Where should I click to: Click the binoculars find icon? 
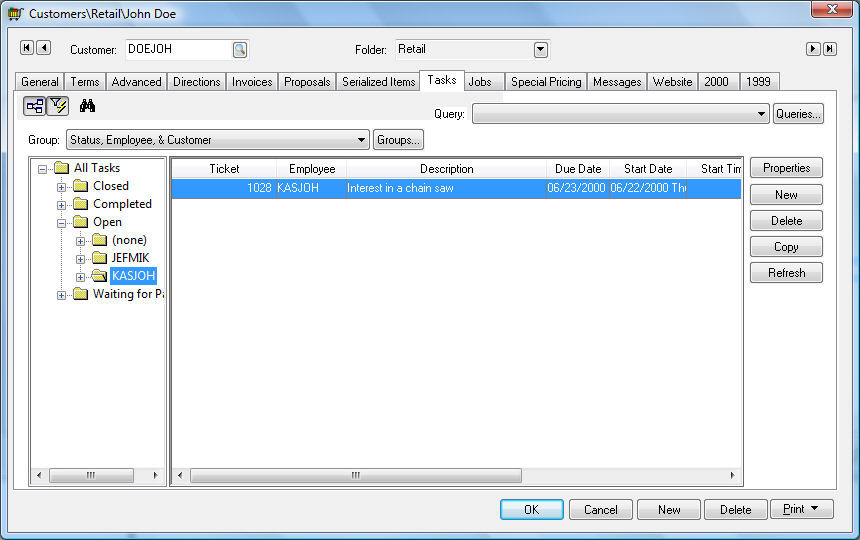87,106
